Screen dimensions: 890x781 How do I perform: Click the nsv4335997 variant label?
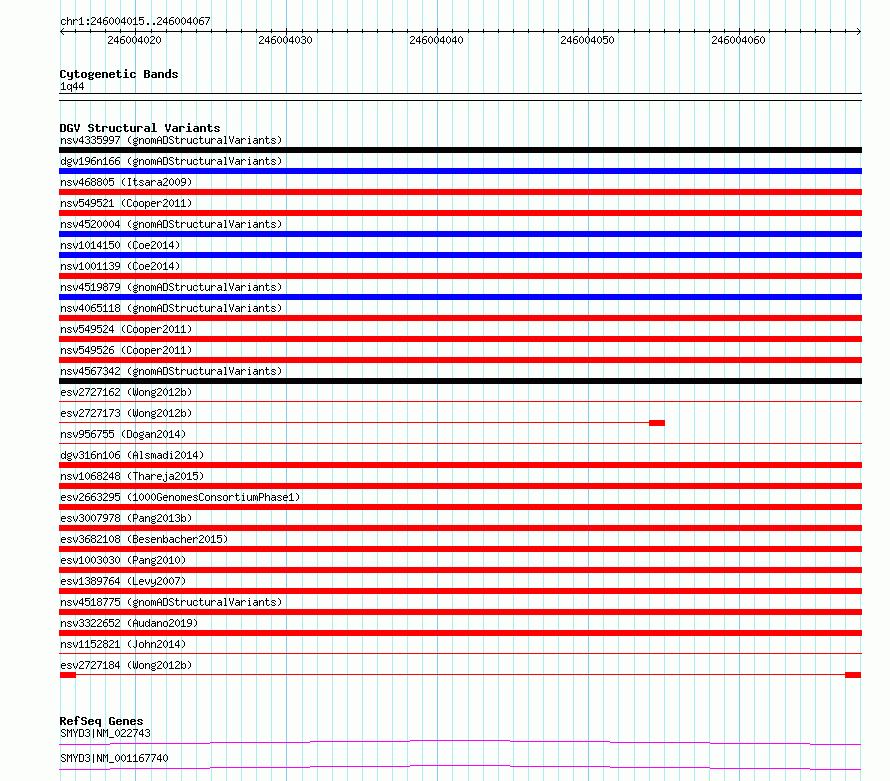(x=171, y=140)
